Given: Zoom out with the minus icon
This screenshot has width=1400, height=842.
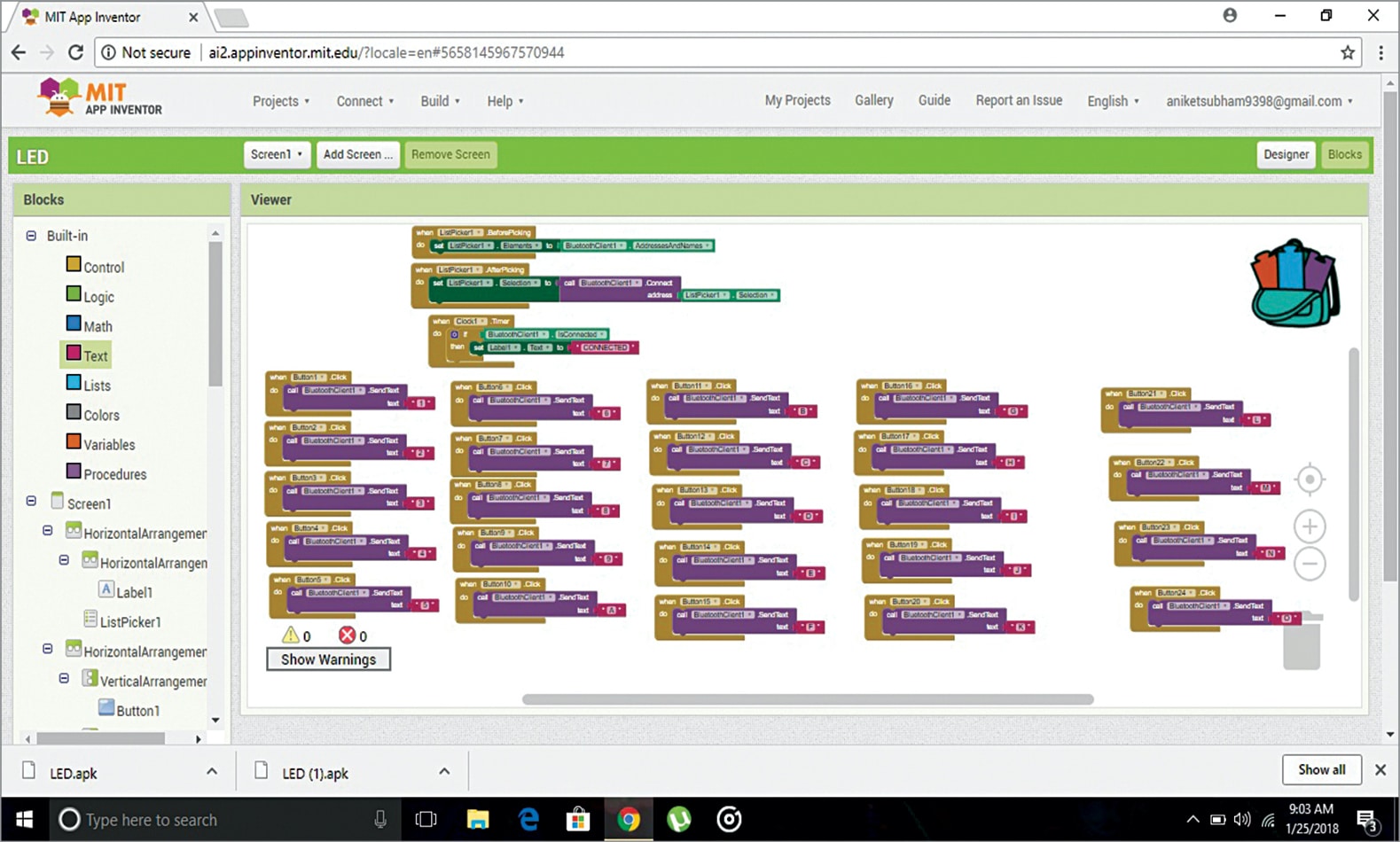Looking at the screenshot, I should point(1309,564).
